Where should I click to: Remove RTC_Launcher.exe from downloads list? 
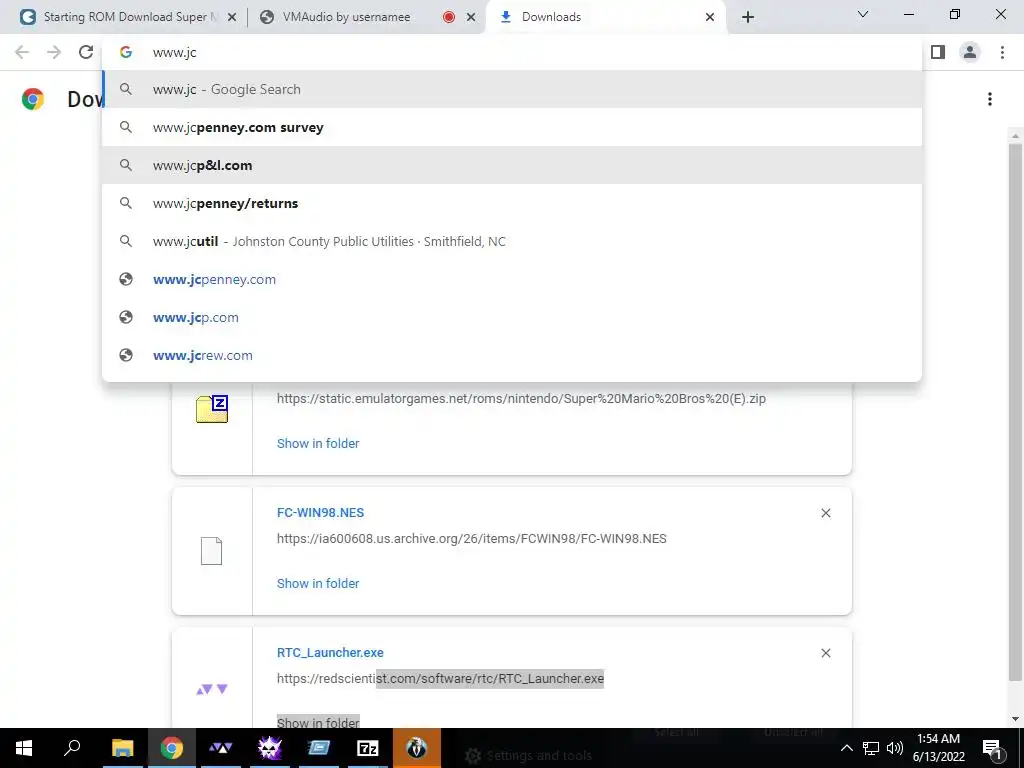(x=825, y=653)
